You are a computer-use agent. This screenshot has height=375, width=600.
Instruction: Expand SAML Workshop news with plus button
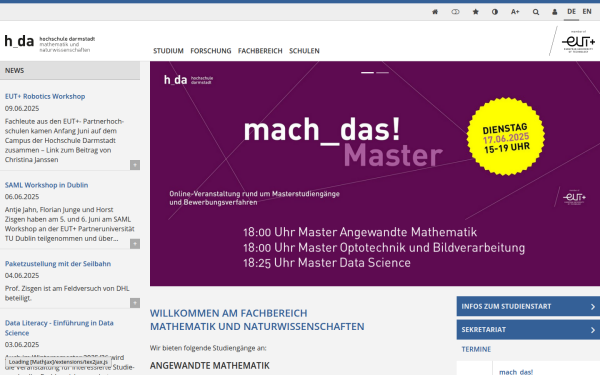(135, 244)
